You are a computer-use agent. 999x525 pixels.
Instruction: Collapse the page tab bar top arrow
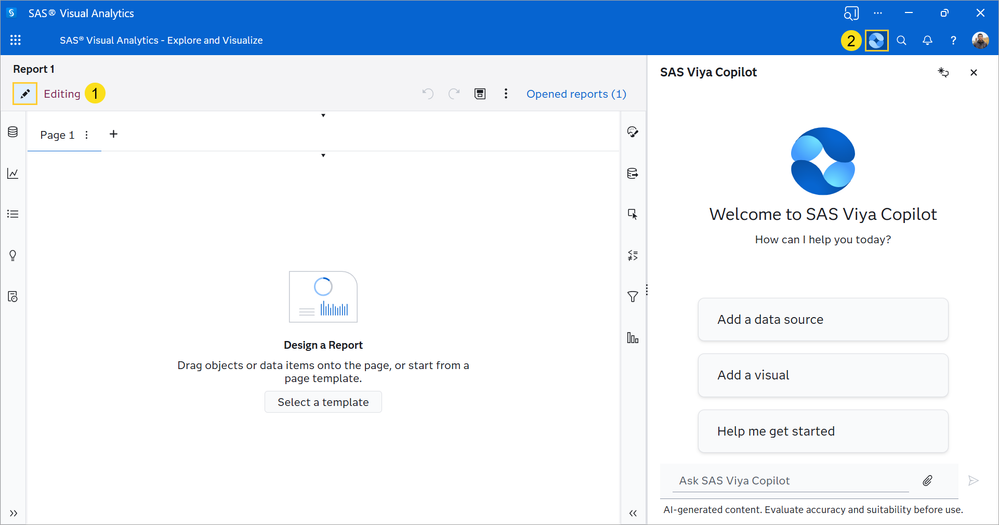323,115
